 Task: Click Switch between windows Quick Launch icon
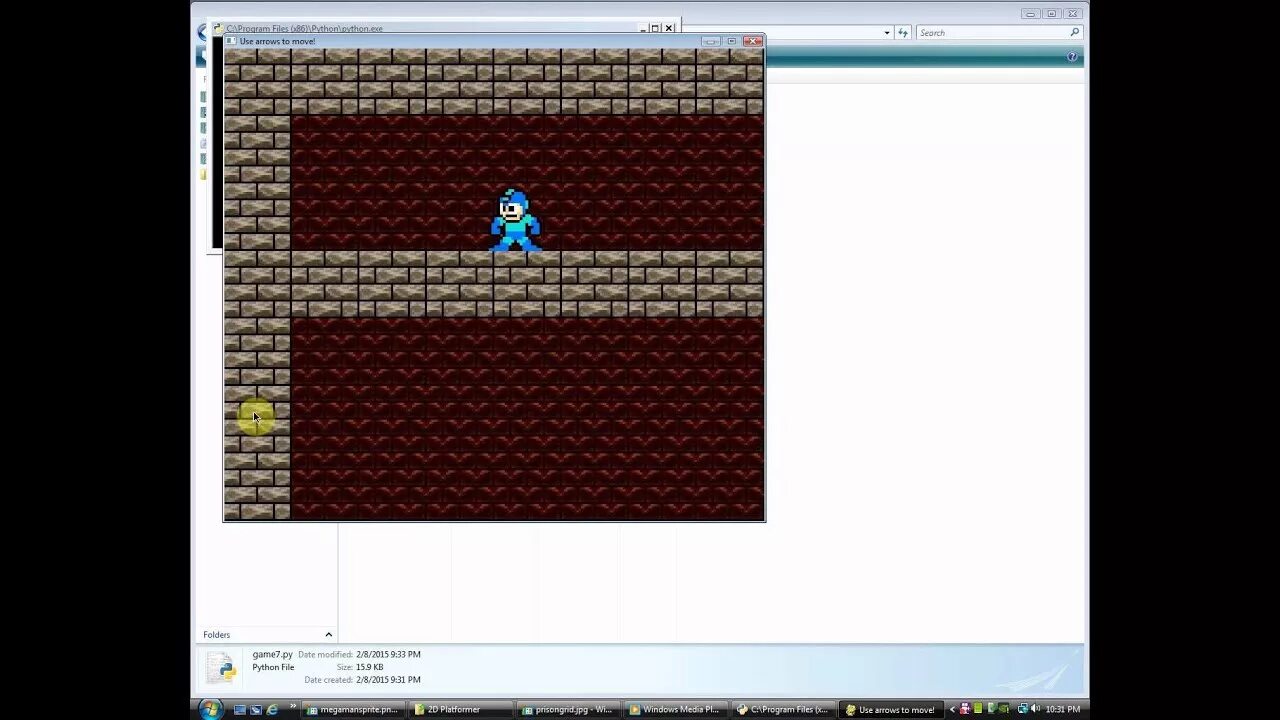click(256, 709)
